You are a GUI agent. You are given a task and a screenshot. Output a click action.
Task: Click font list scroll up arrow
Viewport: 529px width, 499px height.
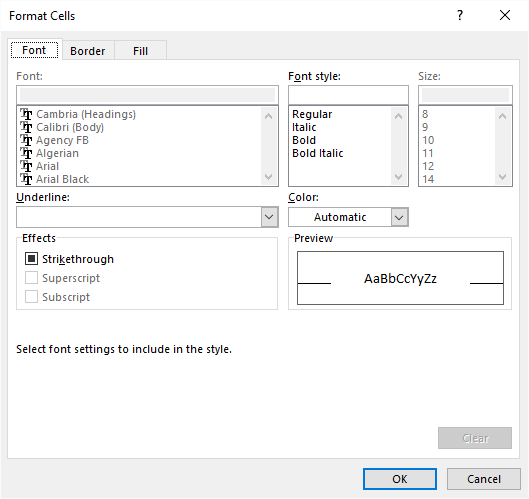(269, 116)
